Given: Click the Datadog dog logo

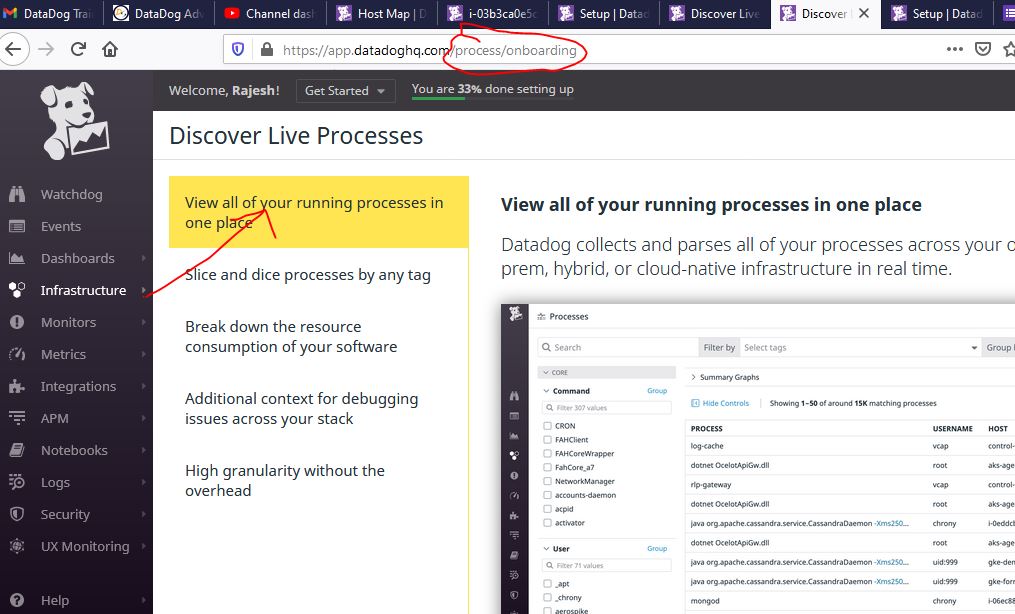Looking at the screenshot, I should [76, 121].
